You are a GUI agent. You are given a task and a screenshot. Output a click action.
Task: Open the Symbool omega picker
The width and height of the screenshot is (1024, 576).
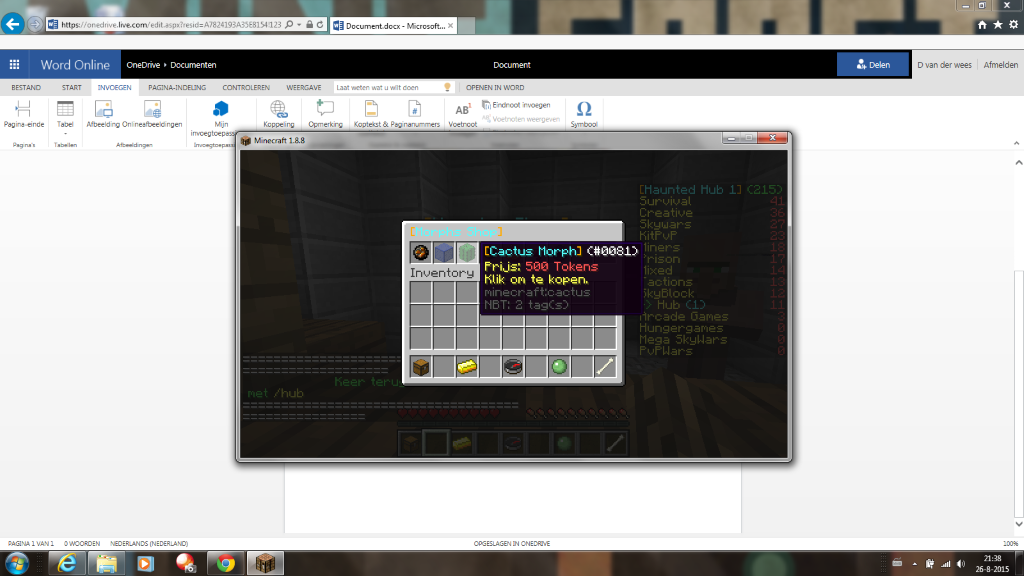pyautogui.click(x=584, y=114)
